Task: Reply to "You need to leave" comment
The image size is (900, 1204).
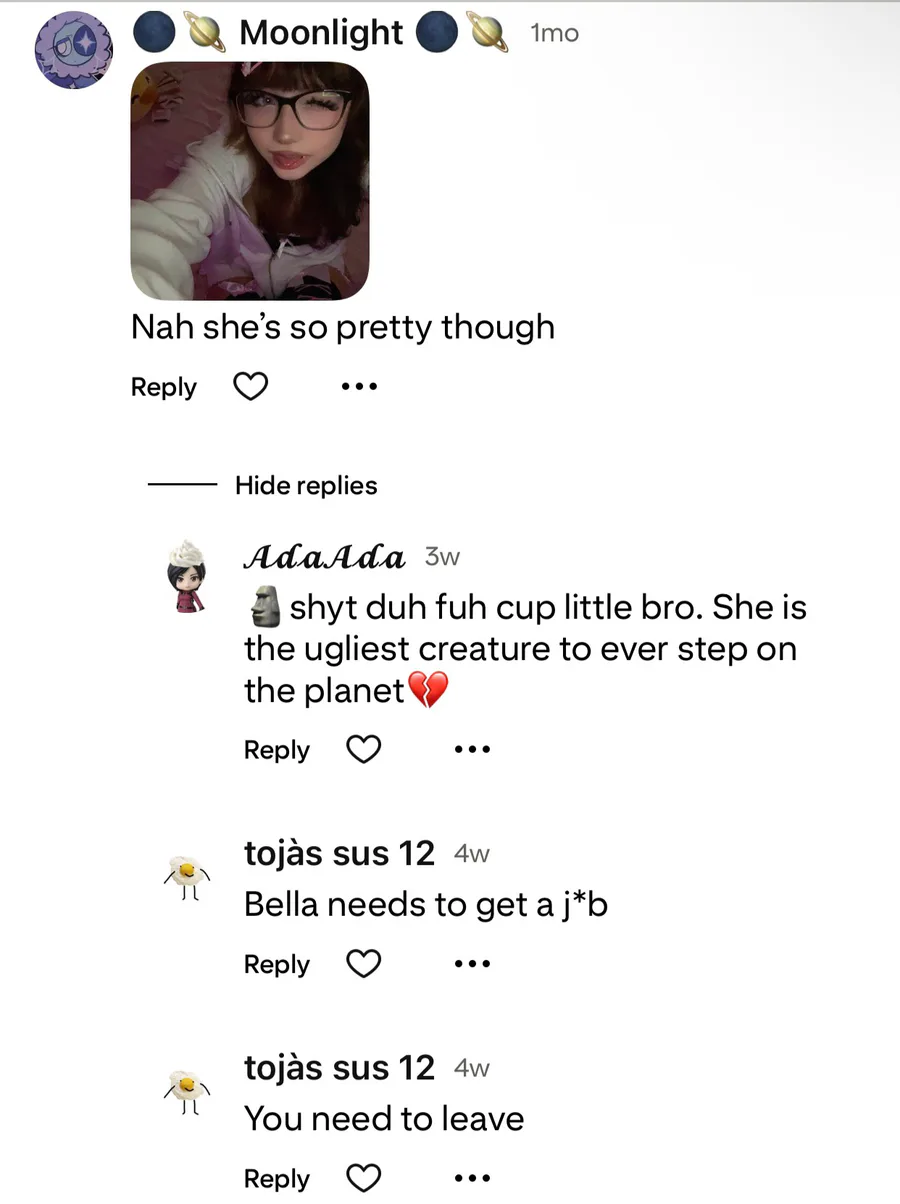Action: coord(277,1179)
